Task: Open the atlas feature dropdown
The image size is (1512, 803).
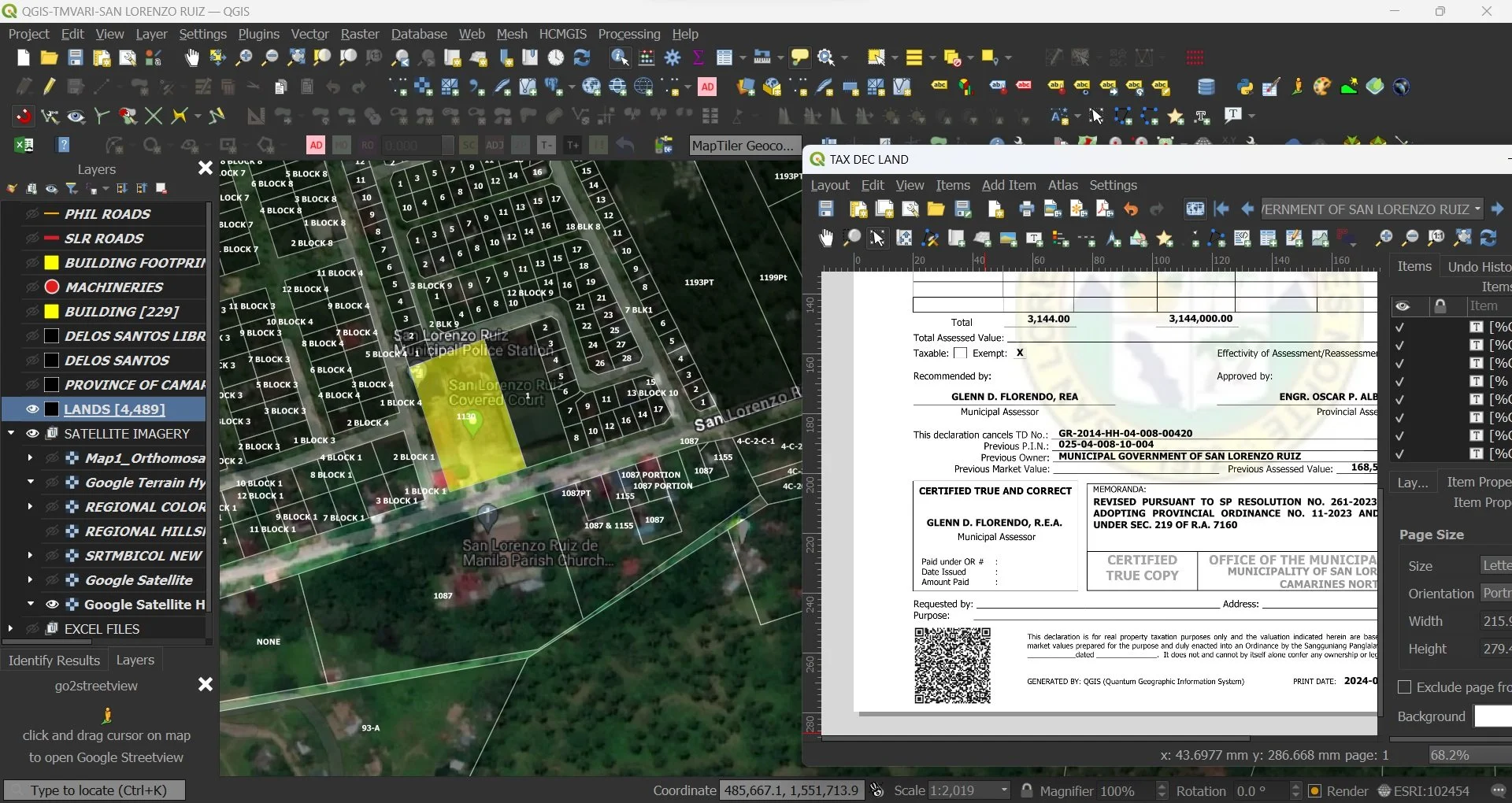Action: click(1477, 209)
